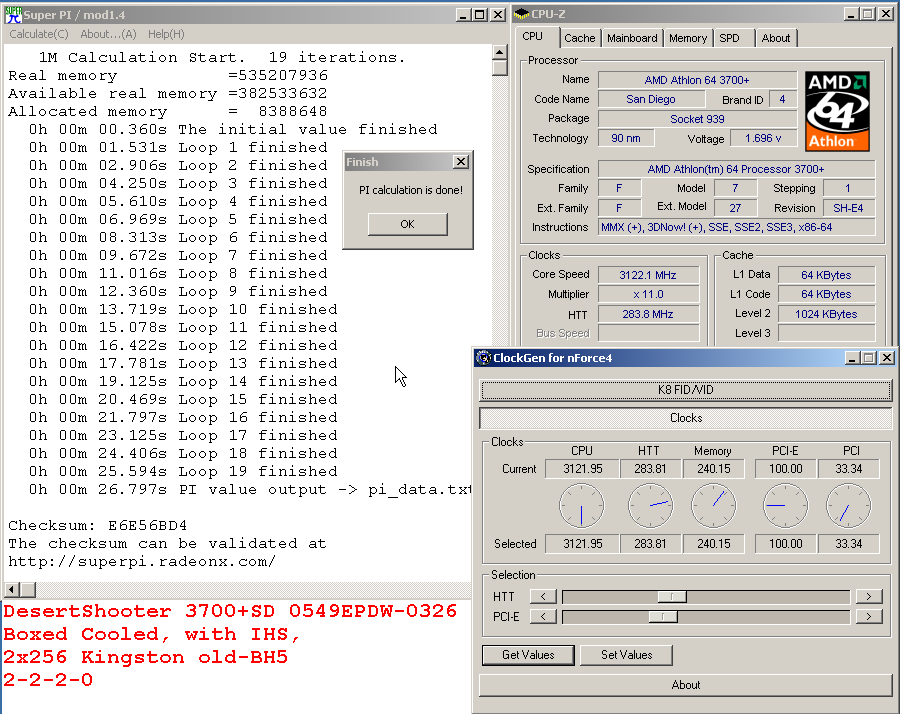Viewport: 900px width, 714px height.
Task: Click the HTT value 283.8 MHz in CPU-Z
Action: (648, 314)
